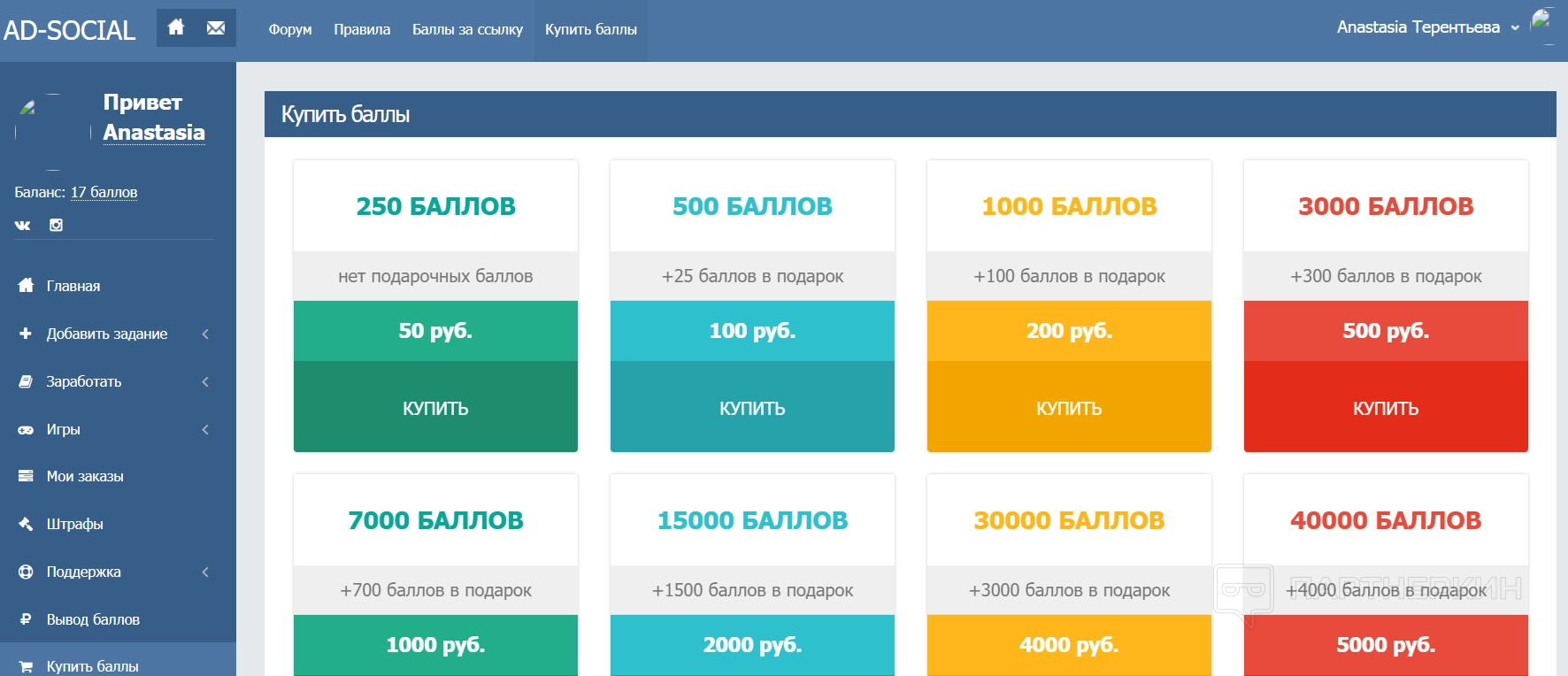The height and width of the screenshot is (676, 1568).
Task: Go to the Правила page
Action: (362, 29)
